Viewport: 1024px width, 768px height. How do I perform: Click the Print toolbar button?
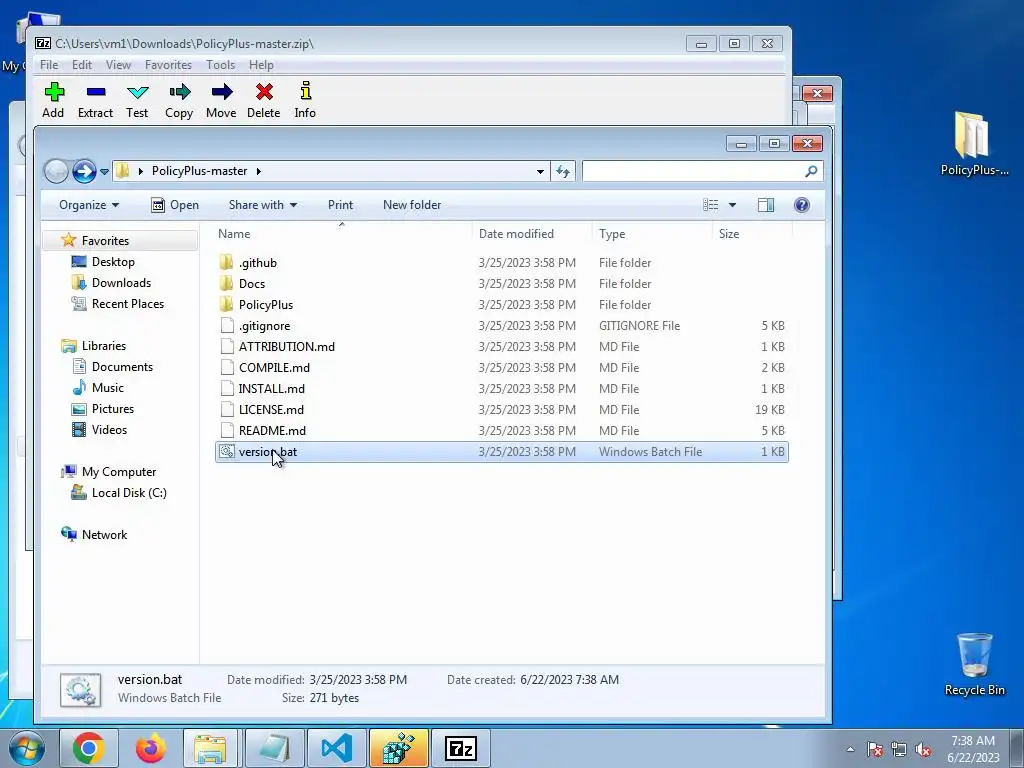click(x=340, y=205)
